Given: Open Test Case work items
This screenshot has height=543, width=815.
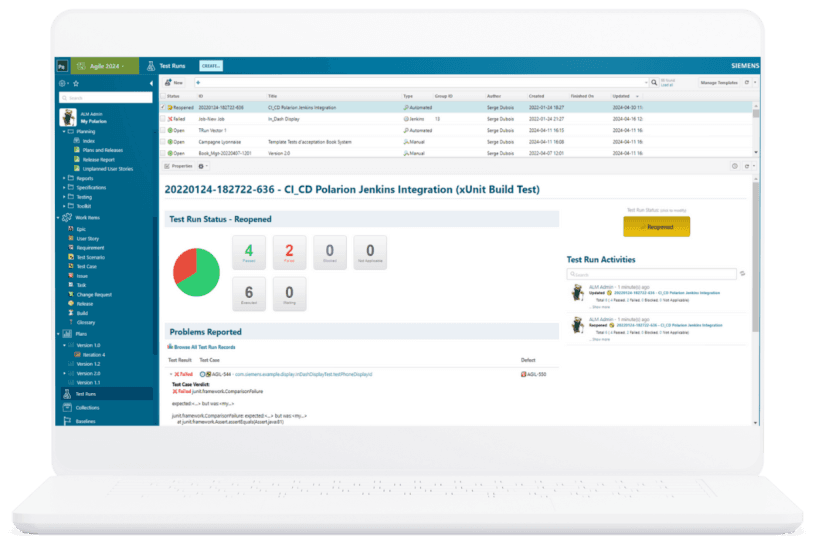Looking at the screenshot, I should [x=82, y=267].
